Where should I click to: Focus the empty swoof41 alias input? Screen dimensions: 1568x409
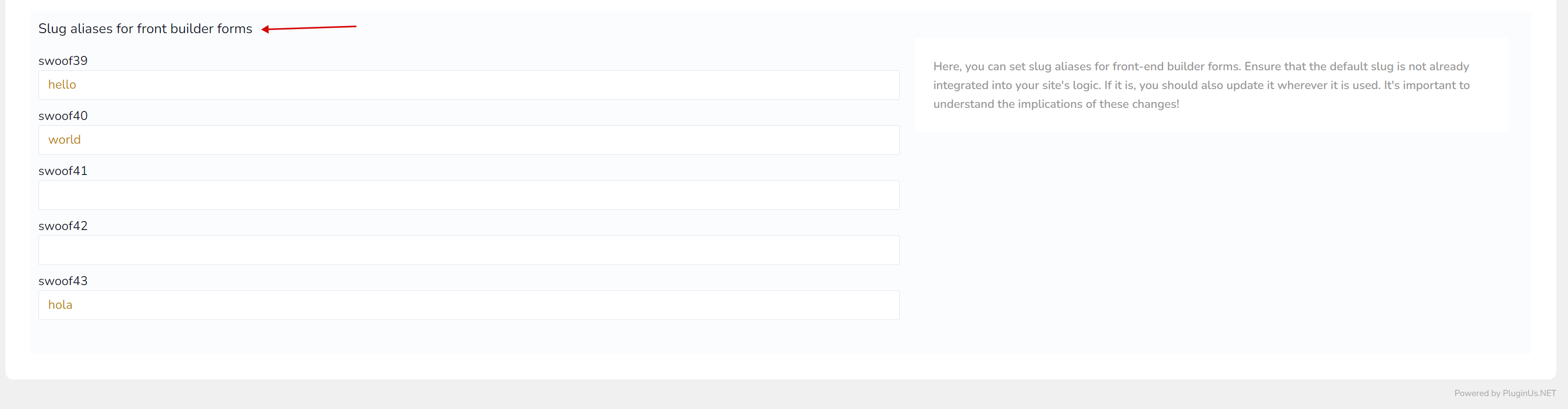(468, 195)
